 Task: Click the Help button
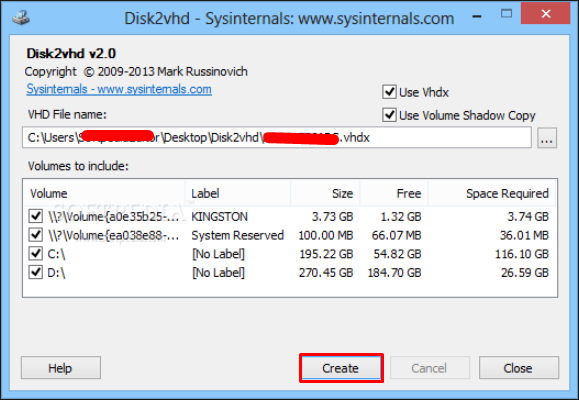point(61,368)
